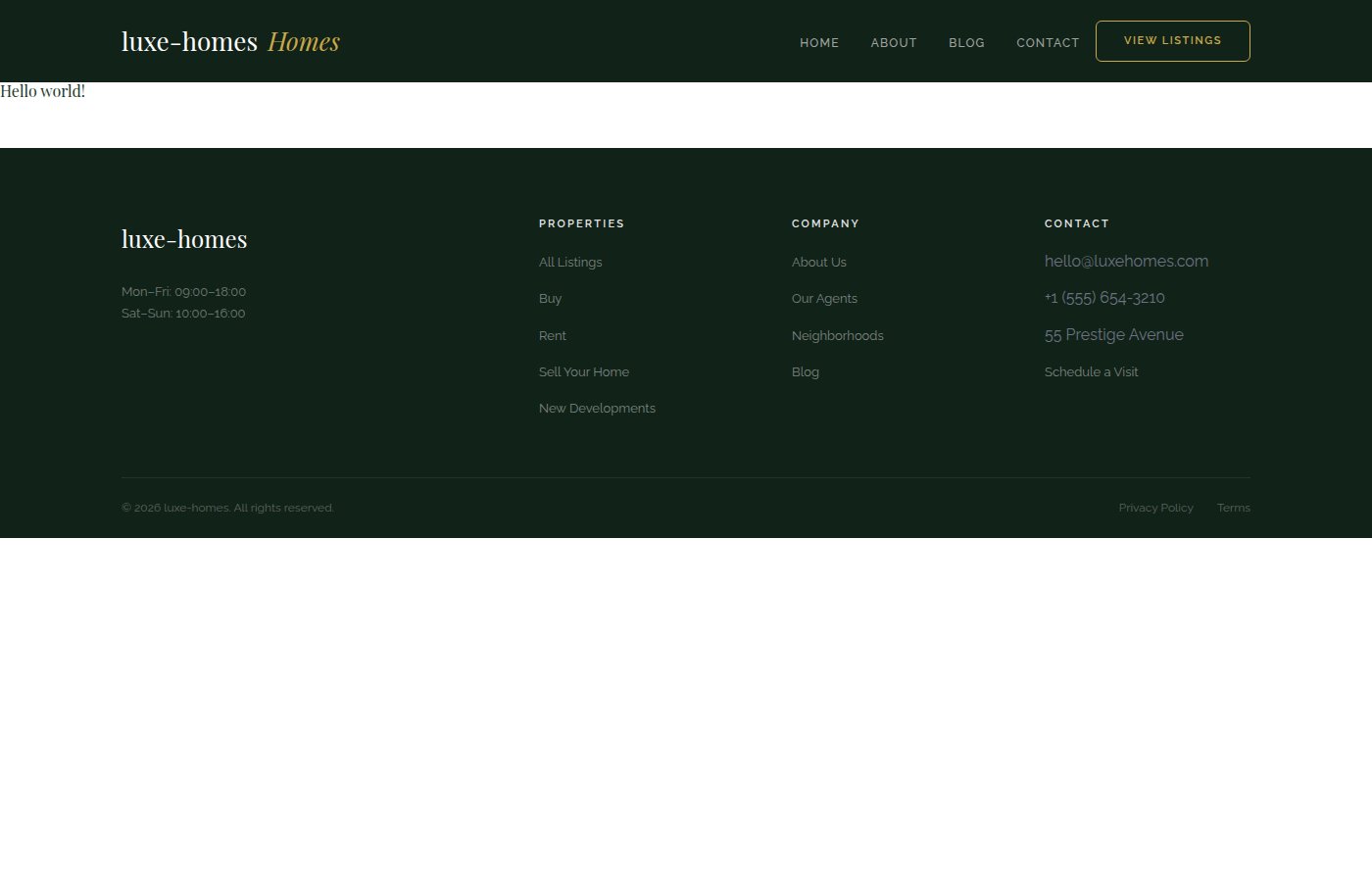This screenshot has width=1372, height=882.
Task: Open the All Listings footer link
Action: tap(570, 262)
